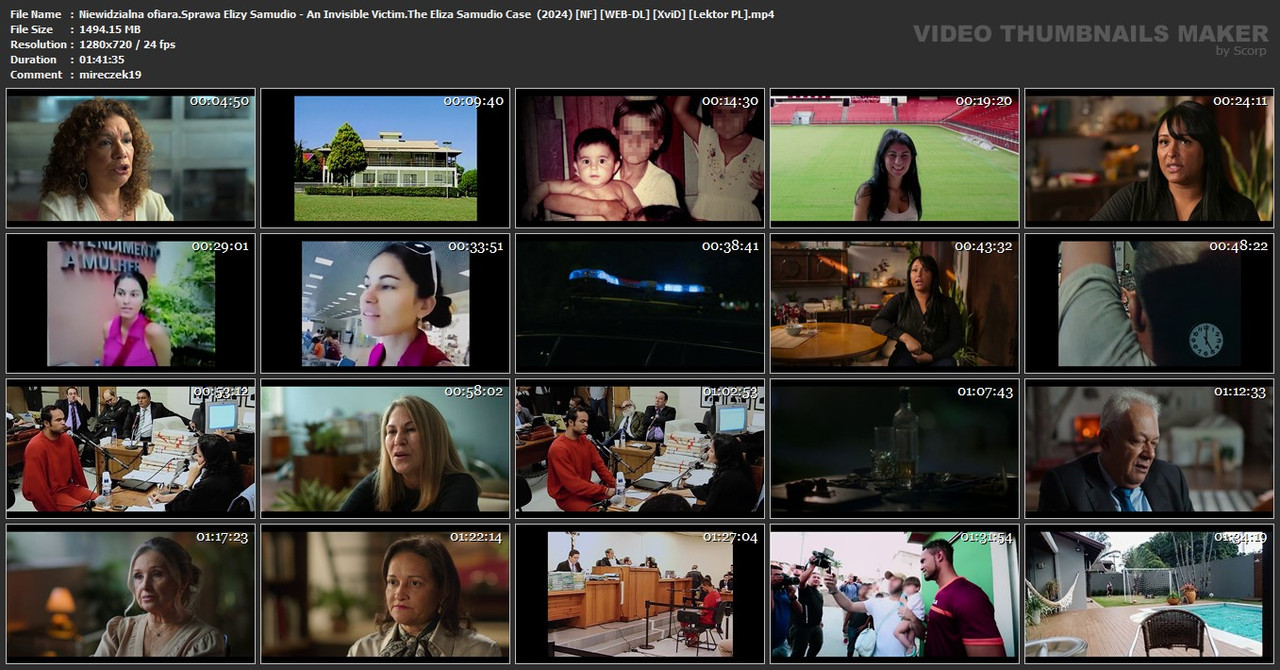Open thumbnail at timestamp 00:29:01
This screenshot has width=1280, height=670.
click(x=131, y=303)
